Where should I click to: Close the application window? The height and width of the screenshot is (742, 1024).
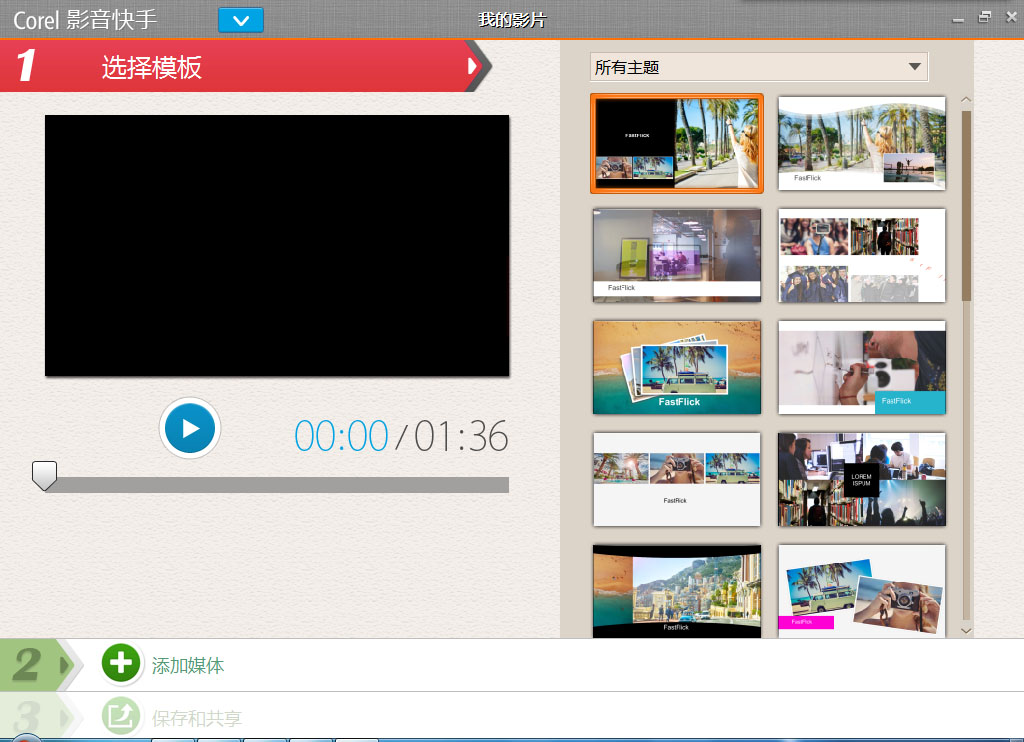(x=1012, y=17)
